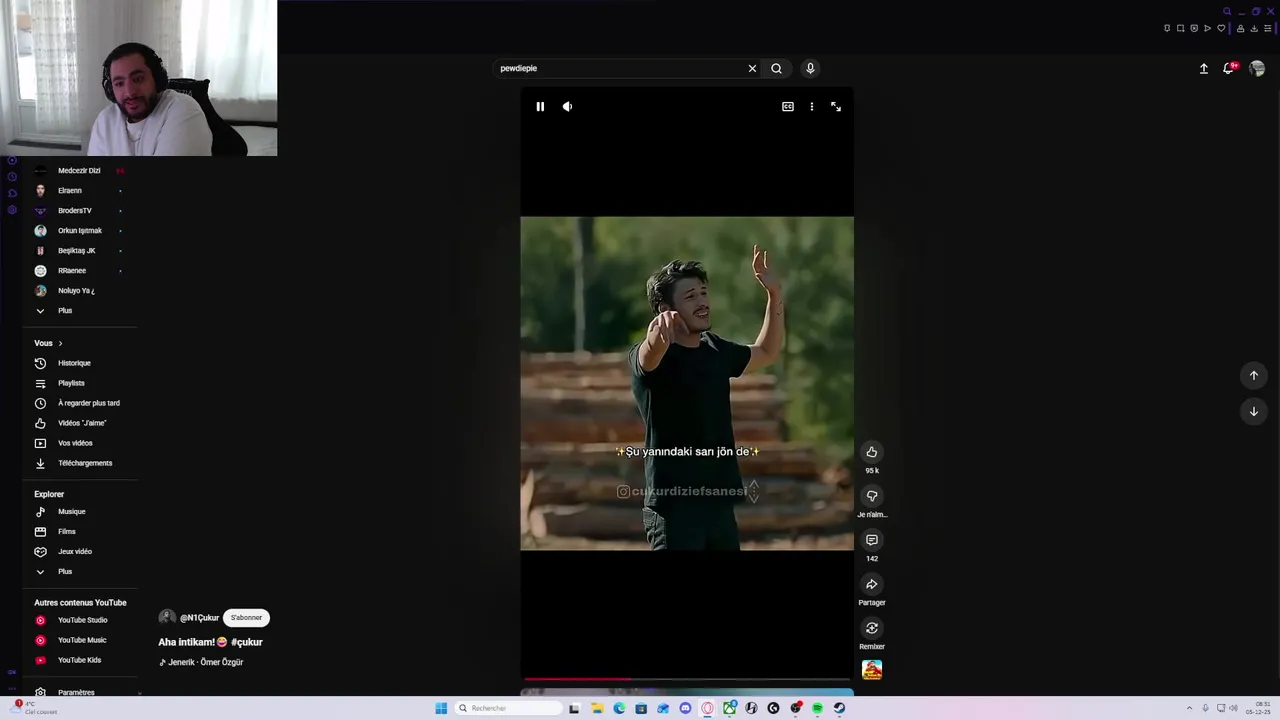Click the Remixer icon

pyautogui.click(x=872, y=628)
